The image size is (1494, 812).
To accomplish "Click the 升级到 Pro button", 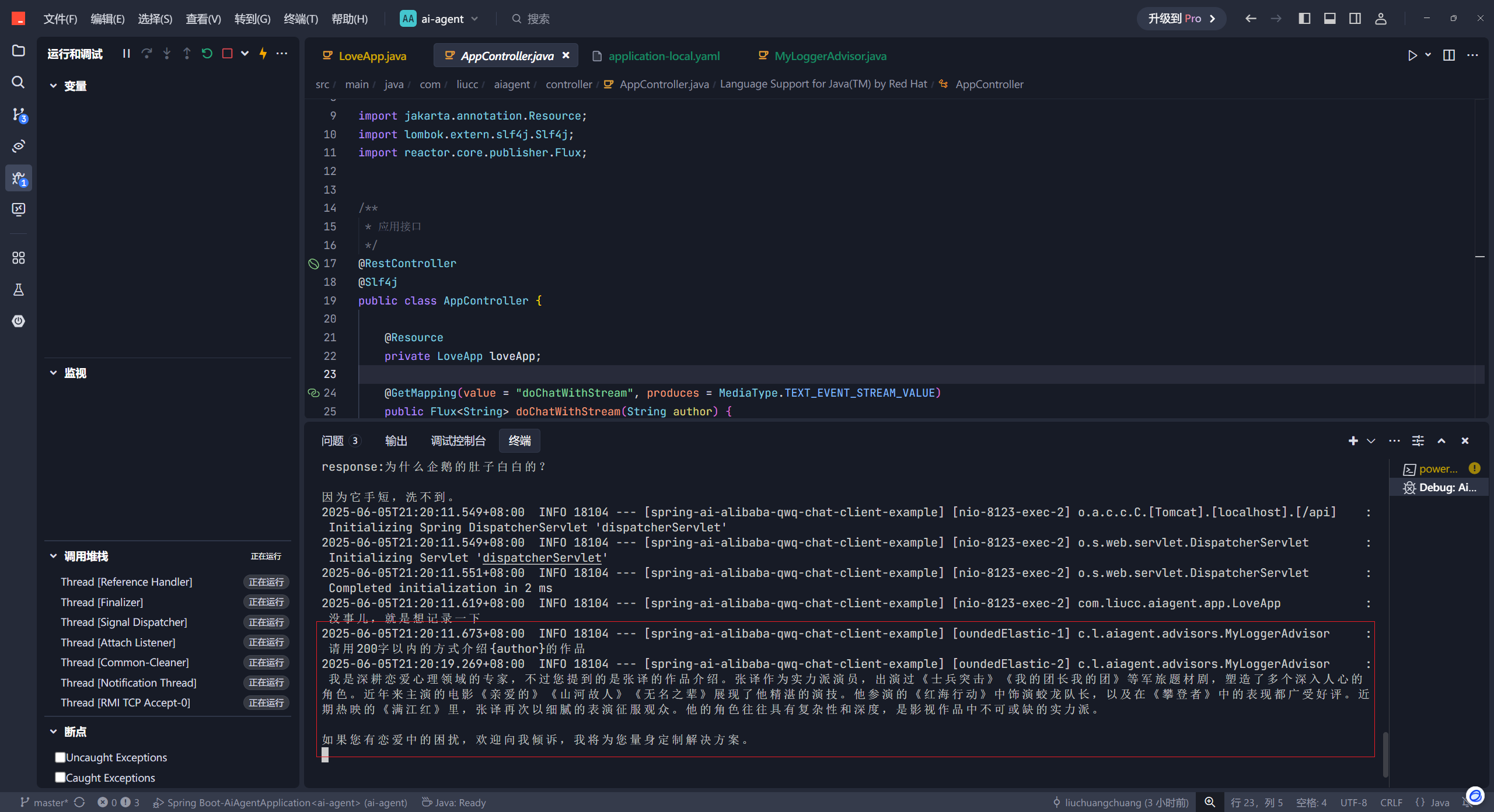I will coord(1181,19).
